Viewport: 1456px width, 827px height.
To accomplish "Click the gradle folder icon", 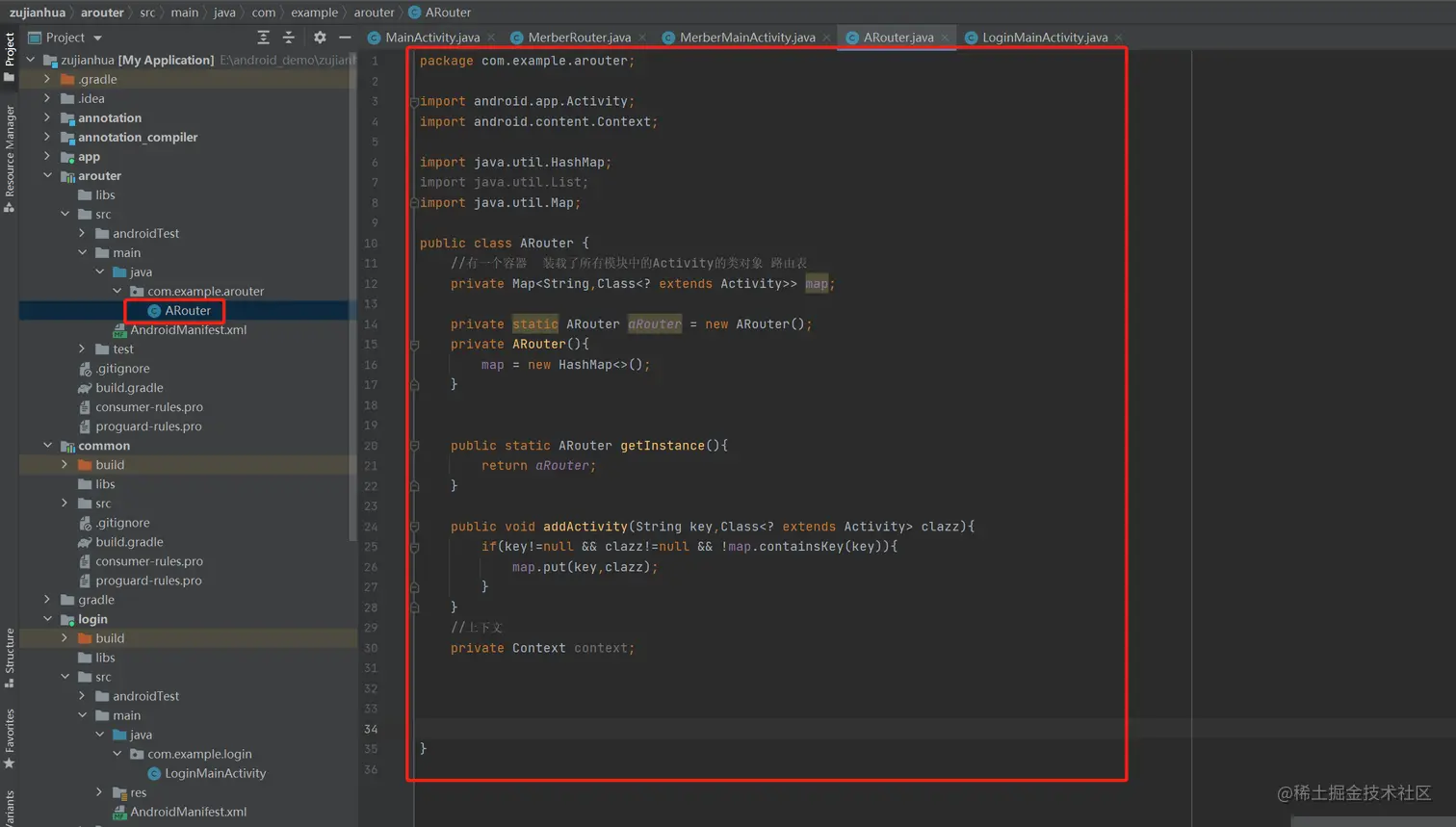I will [x=67, y=600].
